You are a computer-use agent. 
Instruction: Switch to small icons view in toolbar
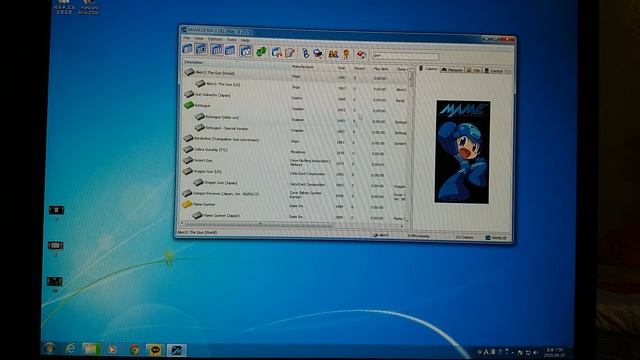click(231, 50)
